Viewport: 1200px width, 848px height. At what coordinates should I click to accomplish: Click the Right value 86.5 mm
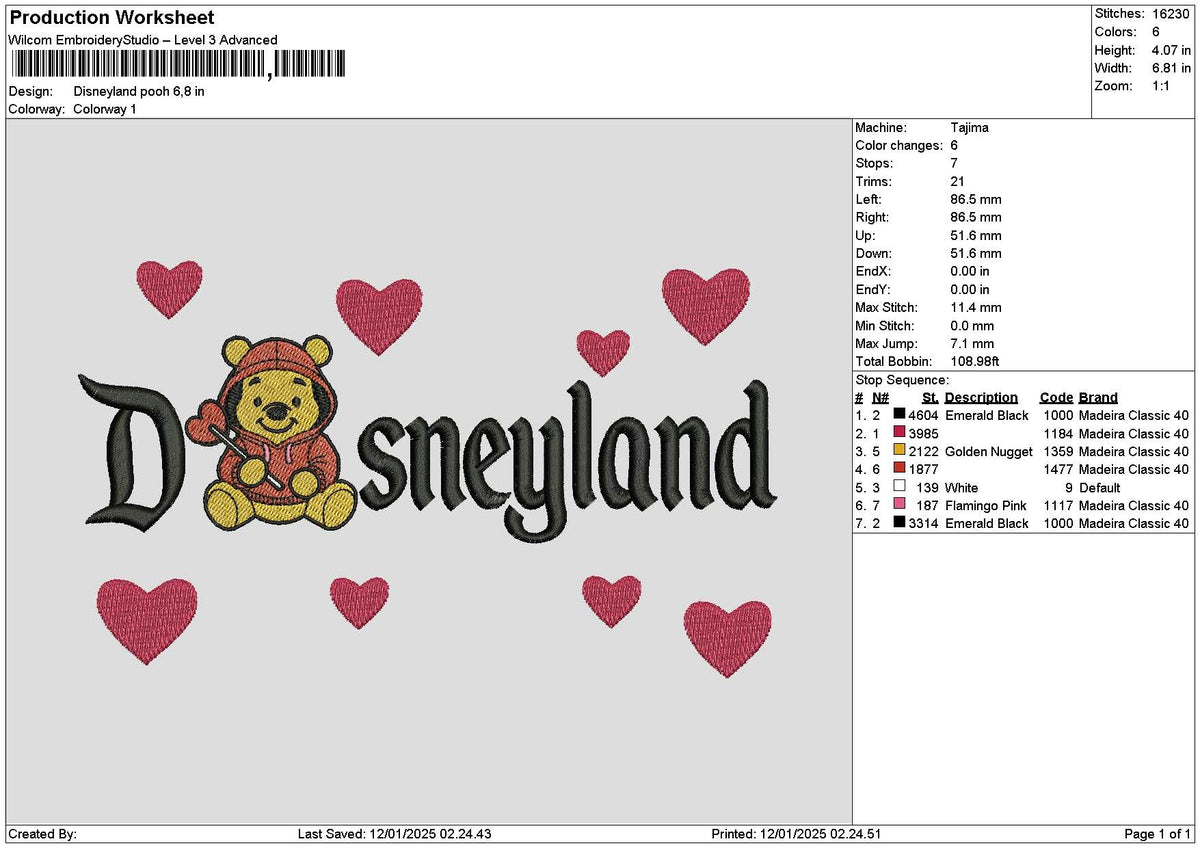[x=976, y=218]
